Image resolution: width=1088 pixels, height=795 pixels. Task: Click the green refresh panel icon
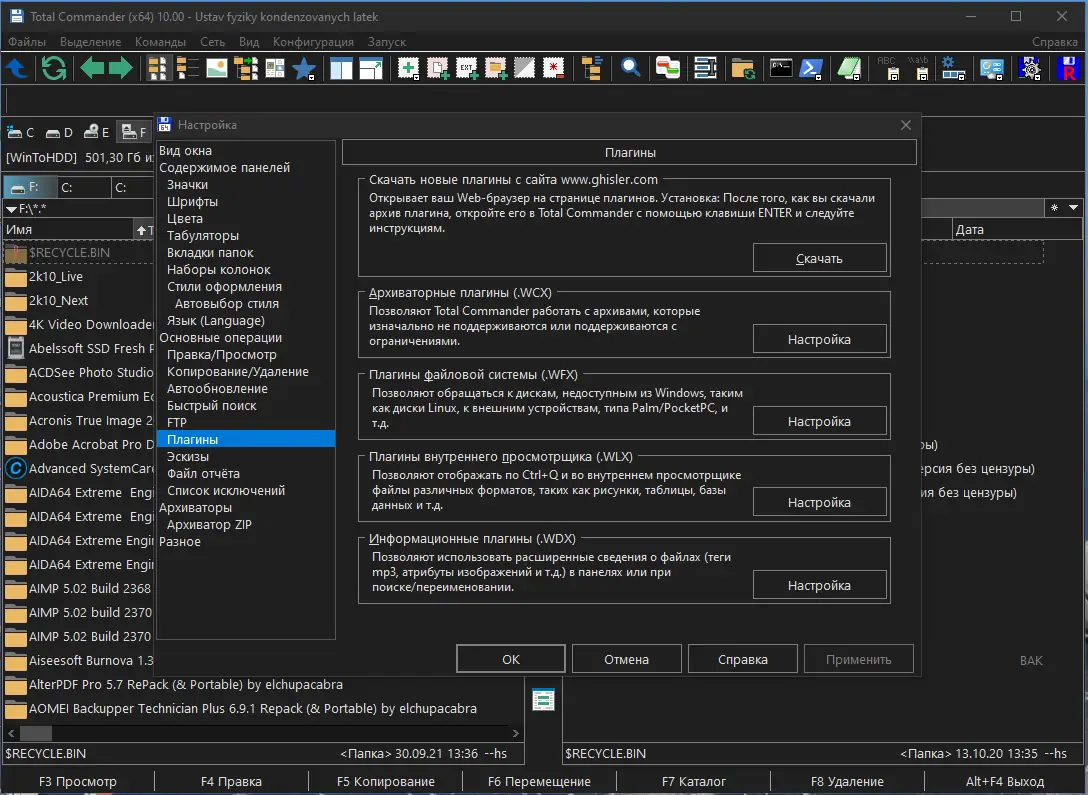(x=54, y=68)
